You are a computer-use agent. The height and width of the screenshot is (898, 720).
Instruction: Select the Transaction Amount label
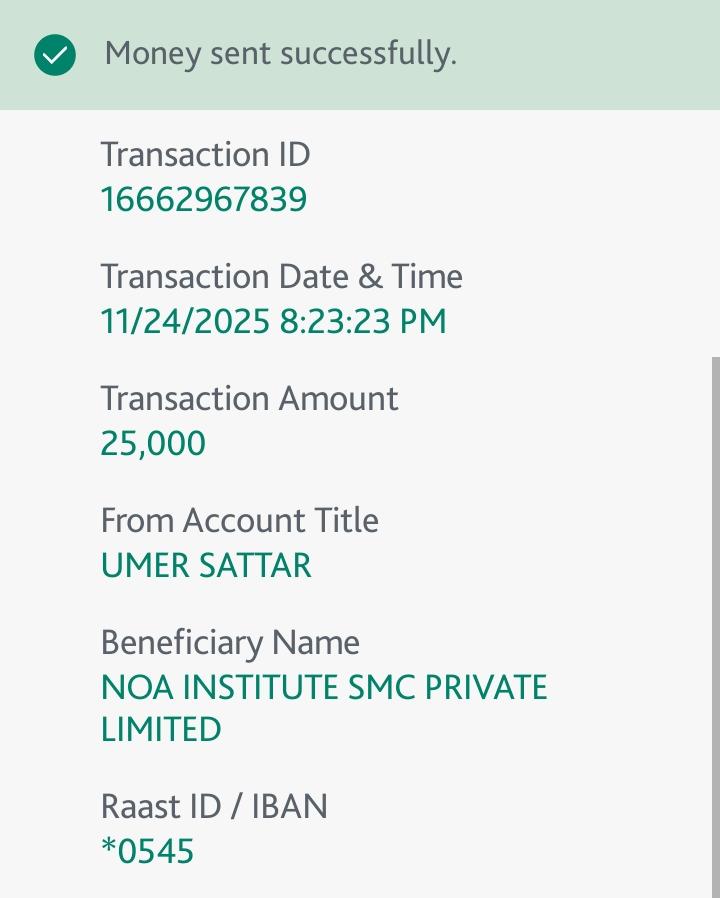click(249, 399)
